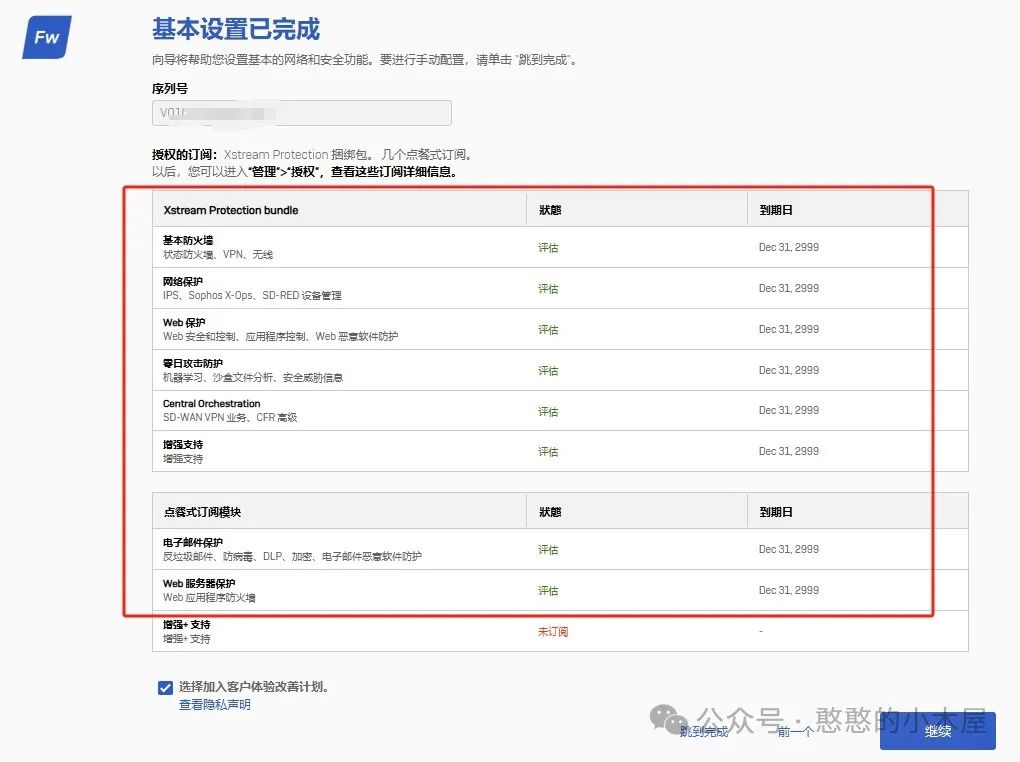Screen dimensions: 1020x762
Task: Select the 零日攻击防护 row title
Action: (193, 363)
